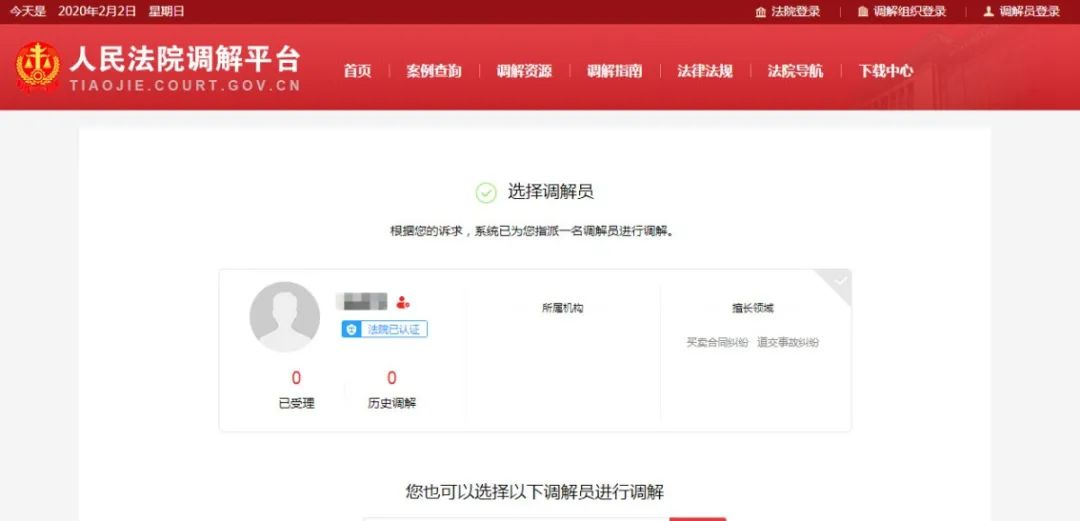
Task: Open the 法律法规 menu
Action: point(705,71)
